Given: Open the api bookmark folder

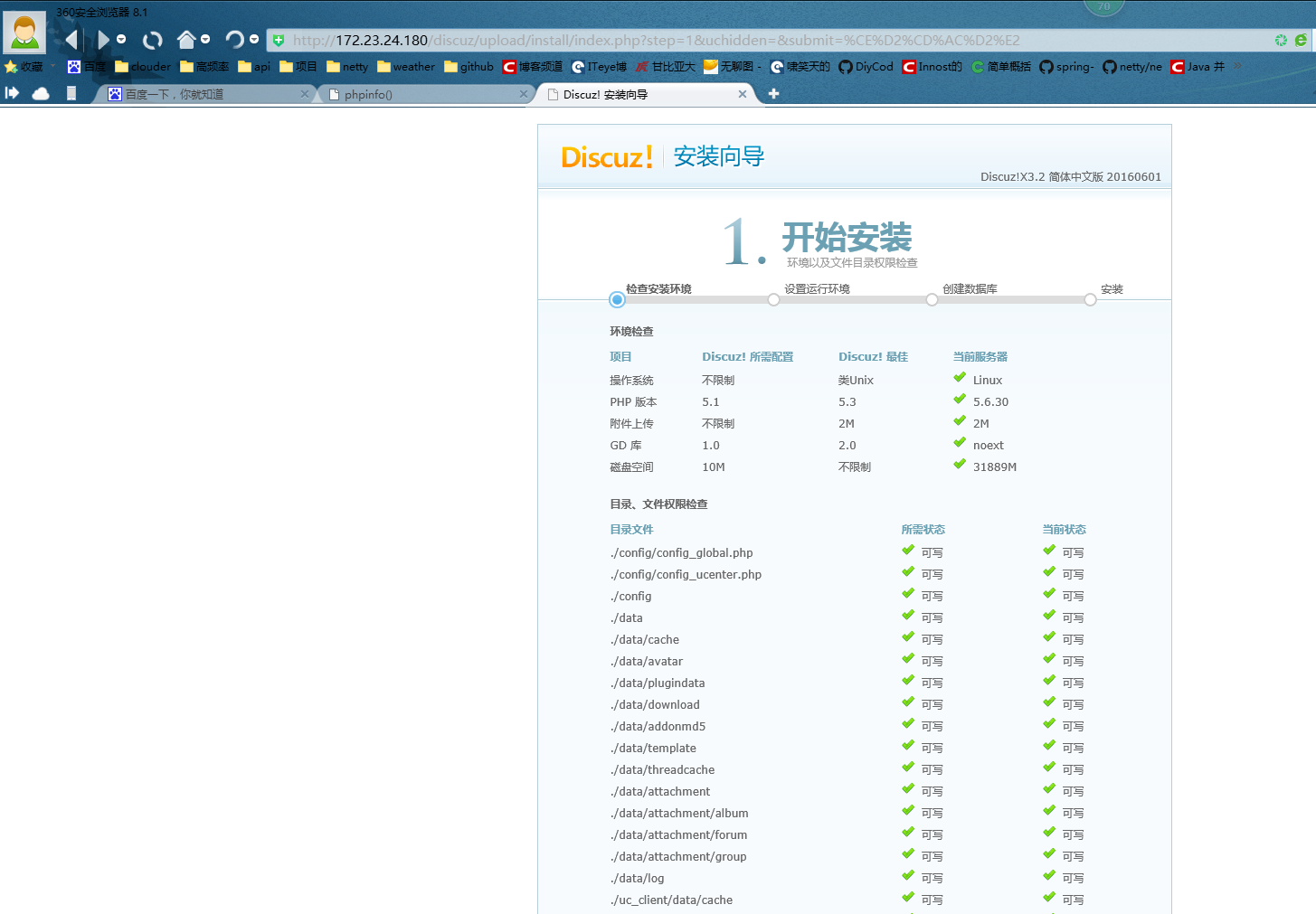Looking at the screenshot, I should pos(254,67).
